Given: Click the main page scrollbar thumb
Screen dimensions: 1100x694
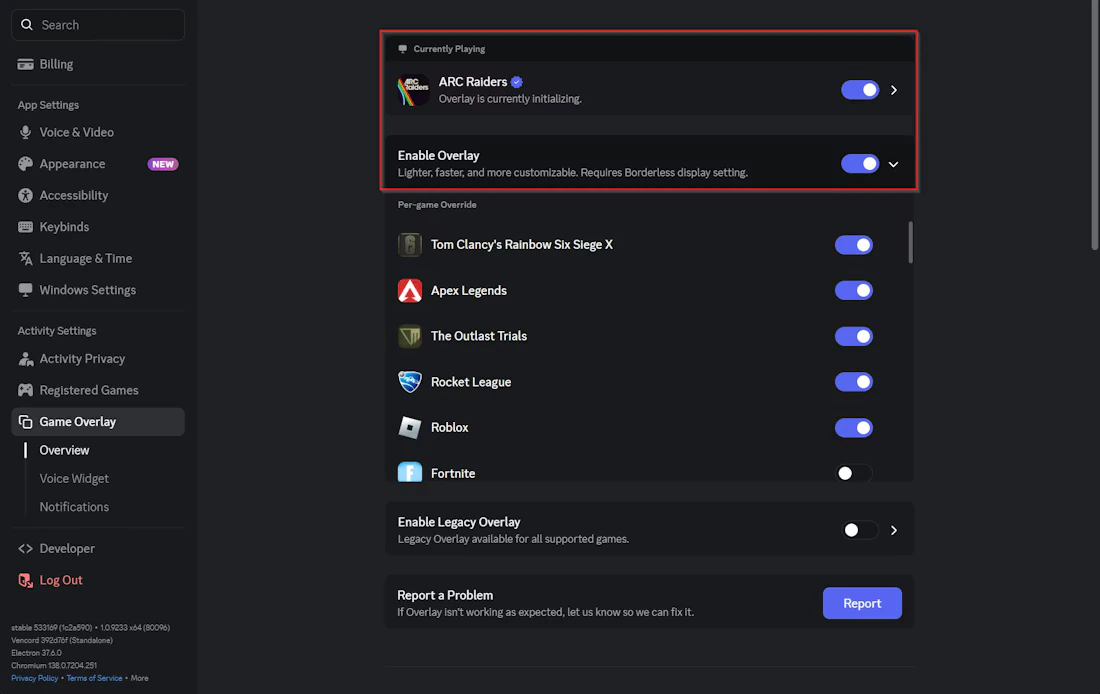Looking at the screenshot, I should click(x=1094, y=125).
